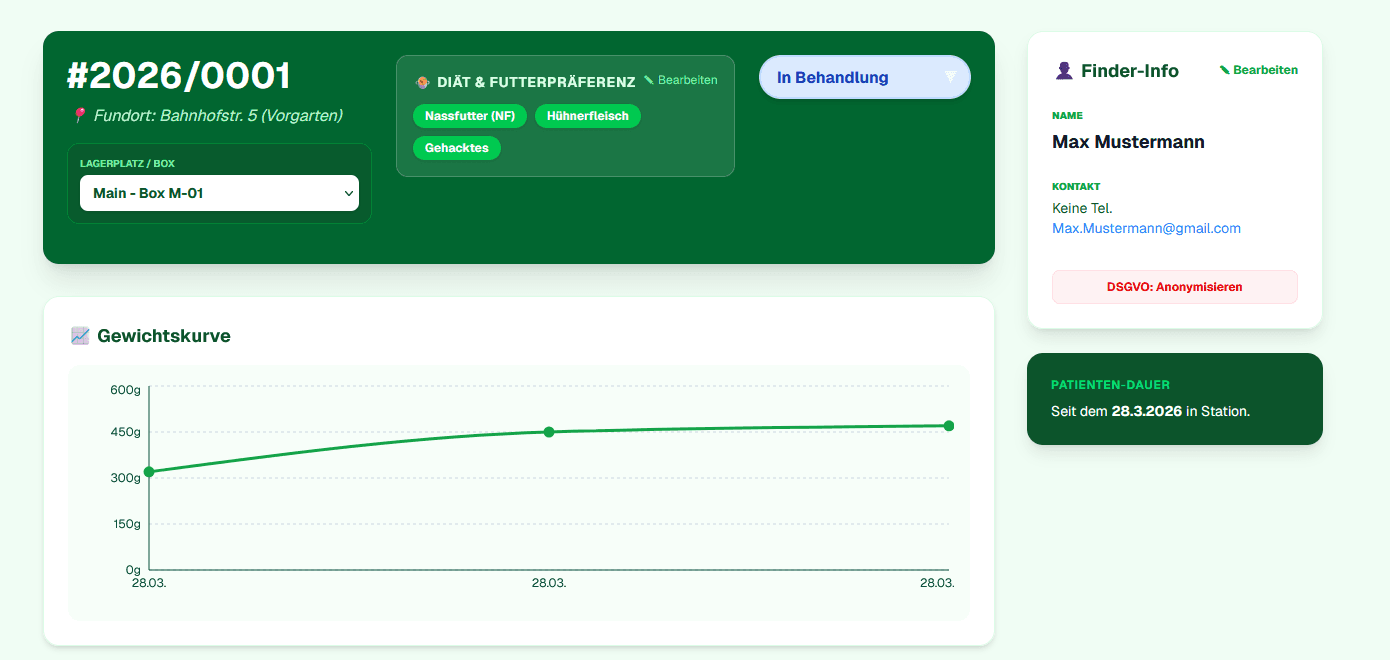Click Bearbeiten in the Finder-Info card
The image size is (1390, 660).
1265,70
